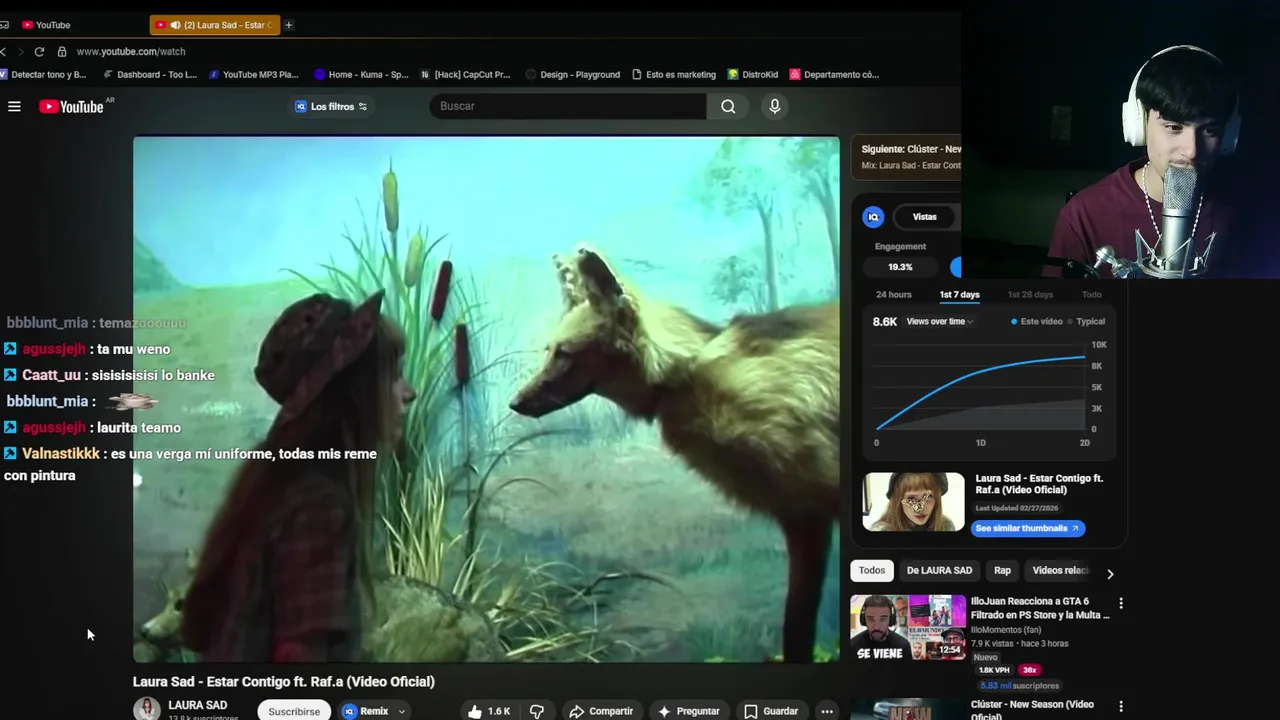
Task: Open Home - Kuma bookmark
Action: pyautogui.click(x=361, y=74)
